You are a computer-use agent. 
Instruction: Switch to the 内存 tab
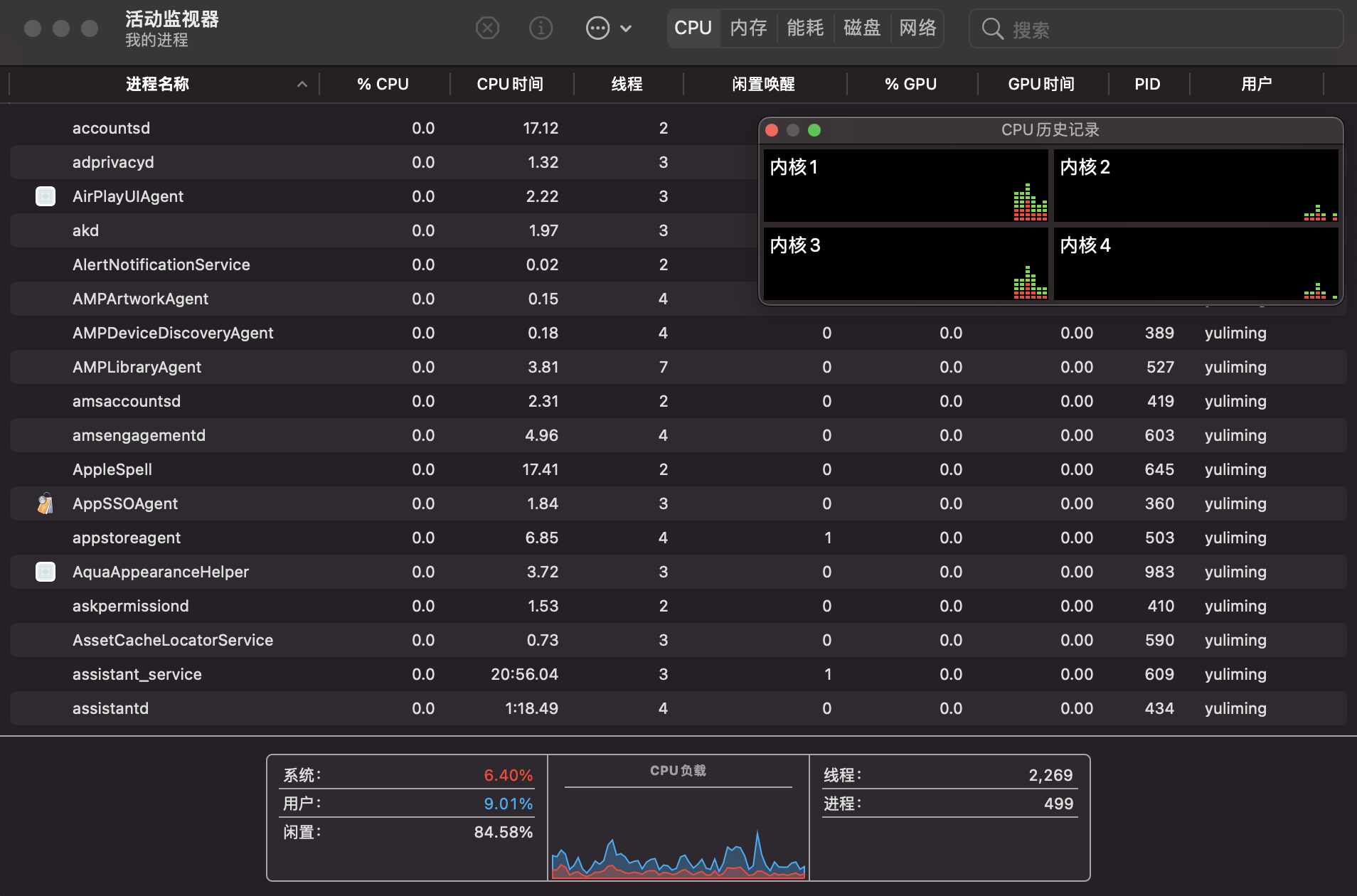point(749,28)
